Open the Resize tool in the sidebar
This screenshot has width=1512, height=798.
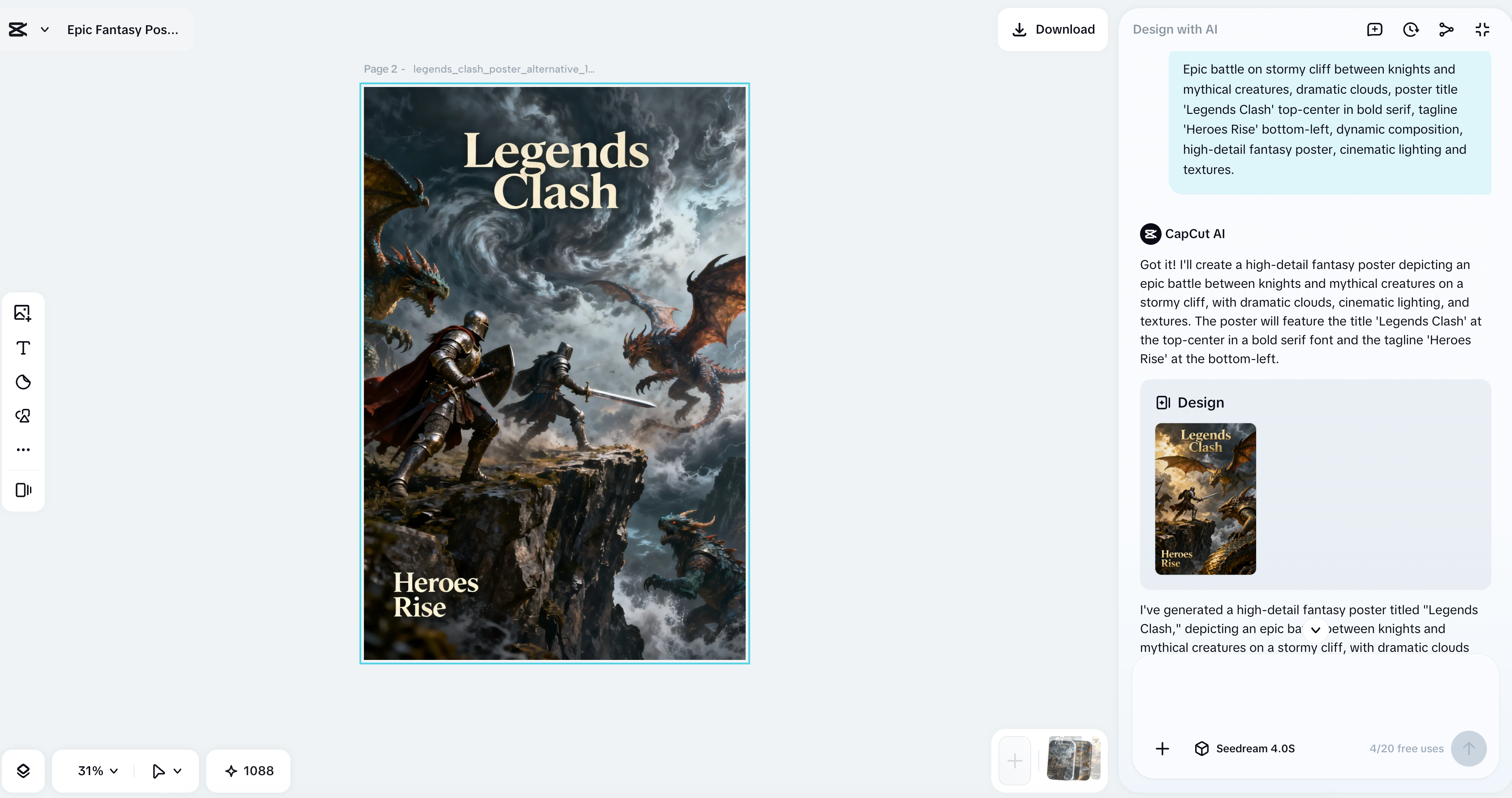pyautogui.click(x=23, y=490)
